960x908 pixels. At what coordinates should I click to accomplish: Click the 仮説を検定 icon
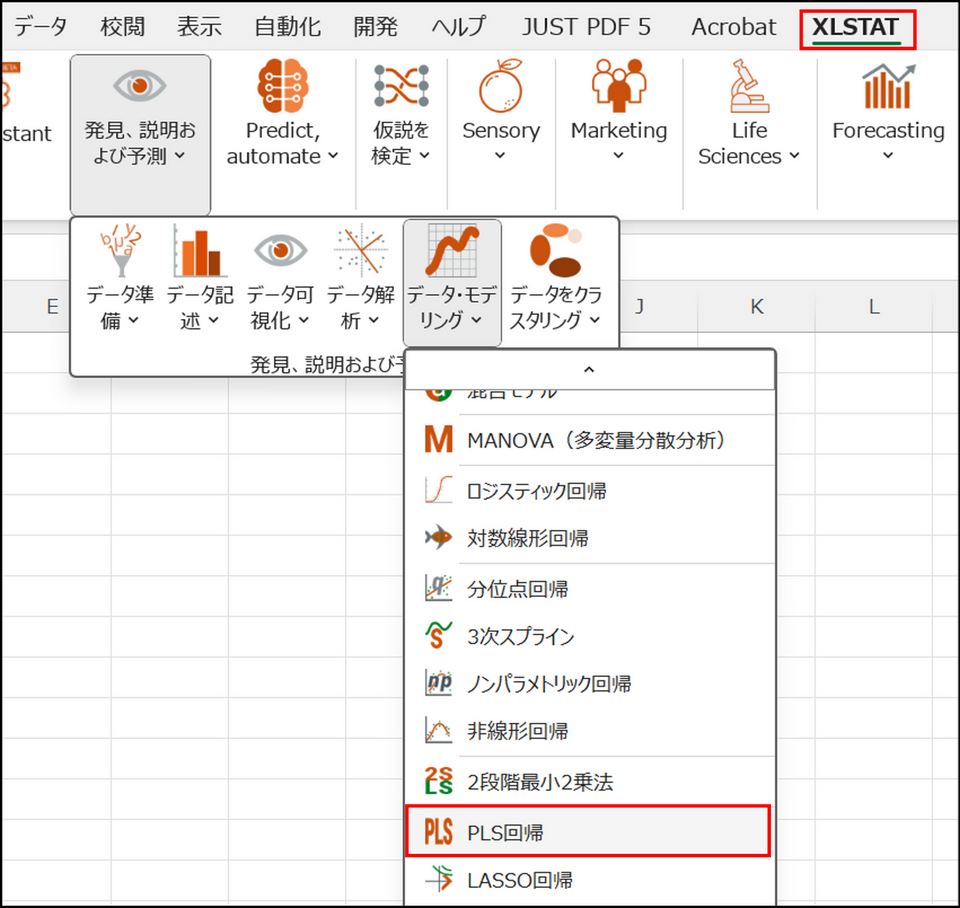tap(401, 88)
